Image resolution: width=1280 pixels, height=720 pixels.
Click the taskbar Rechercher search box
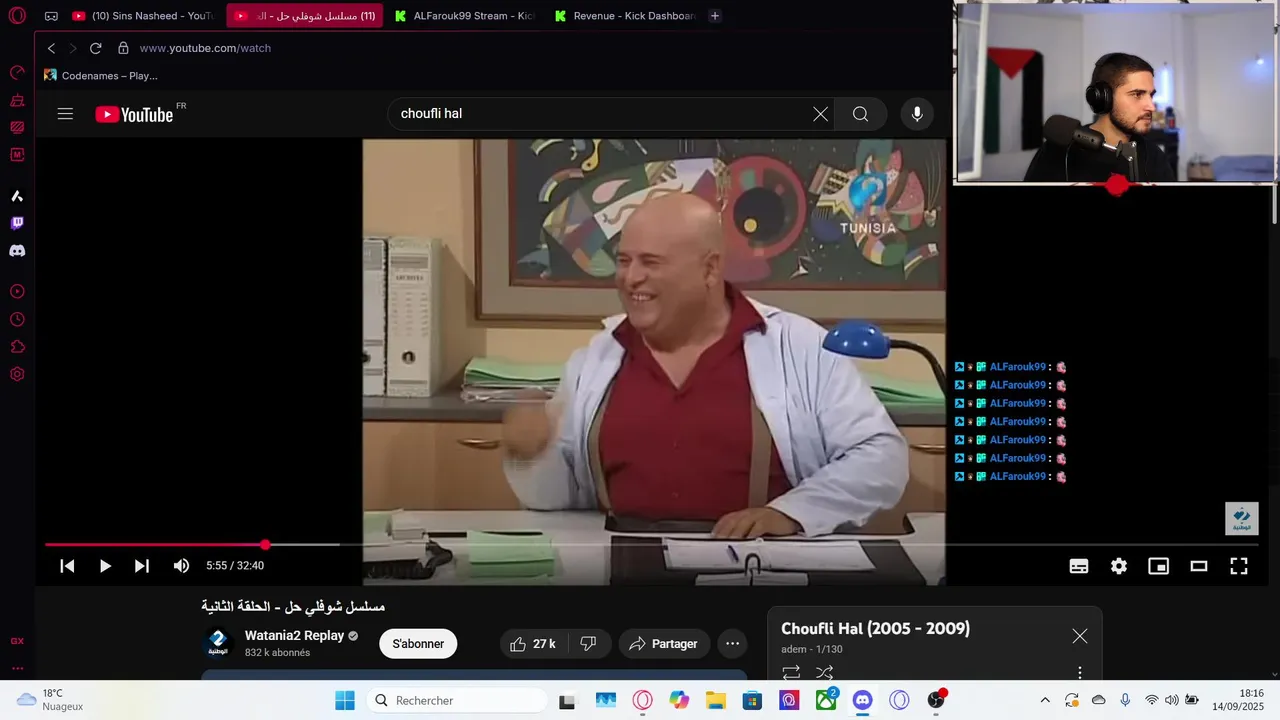point(456,700)
